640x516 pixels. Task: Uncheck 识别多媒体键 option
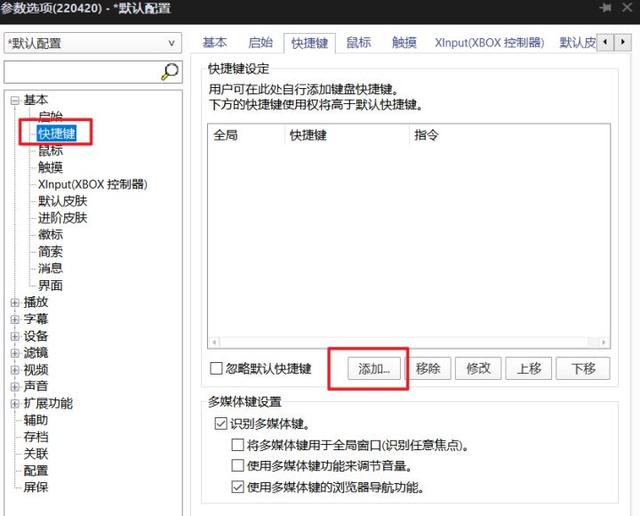pos(220,423)
